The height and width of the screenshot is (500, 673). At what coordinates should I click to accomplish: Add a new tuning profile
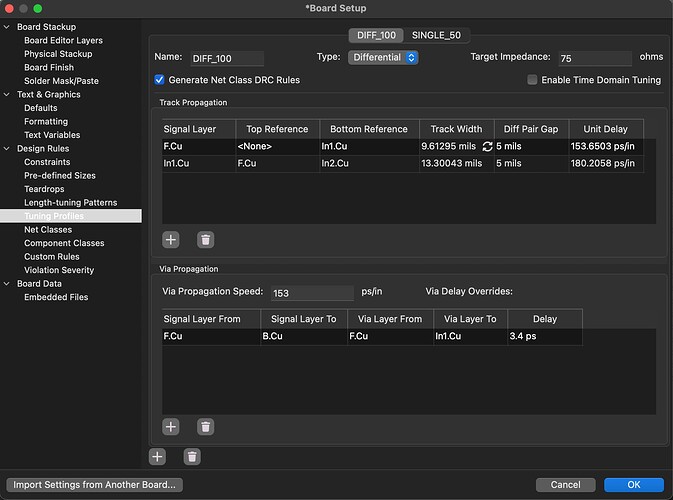[x=157, y=457]
